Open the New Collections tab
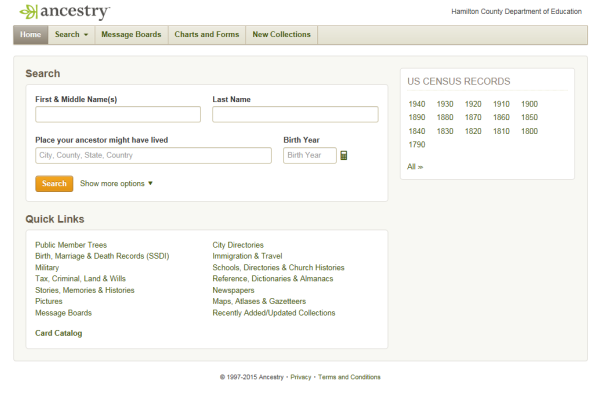 point(281,34)
